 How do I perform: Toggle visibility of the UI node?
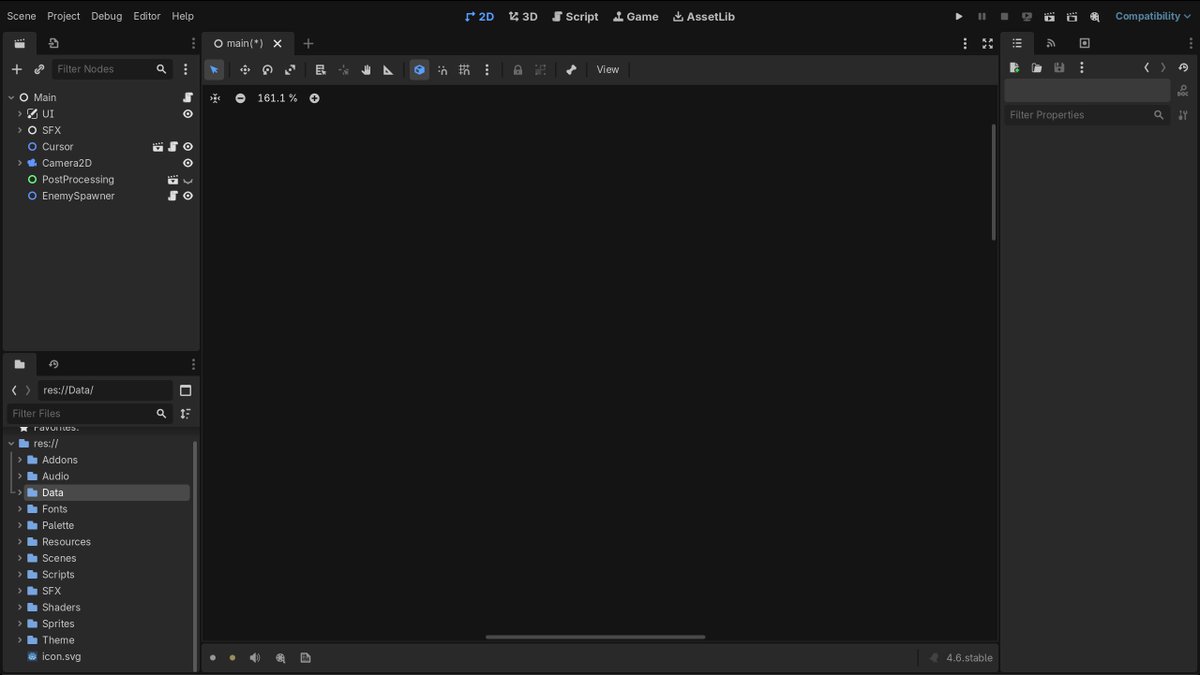pos(187,114)
